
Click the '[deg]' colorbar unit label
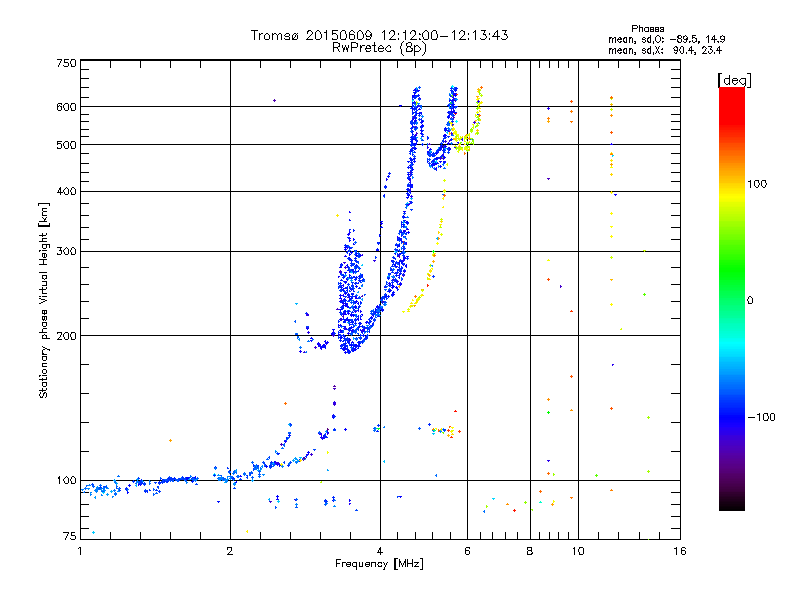(734, 80)
